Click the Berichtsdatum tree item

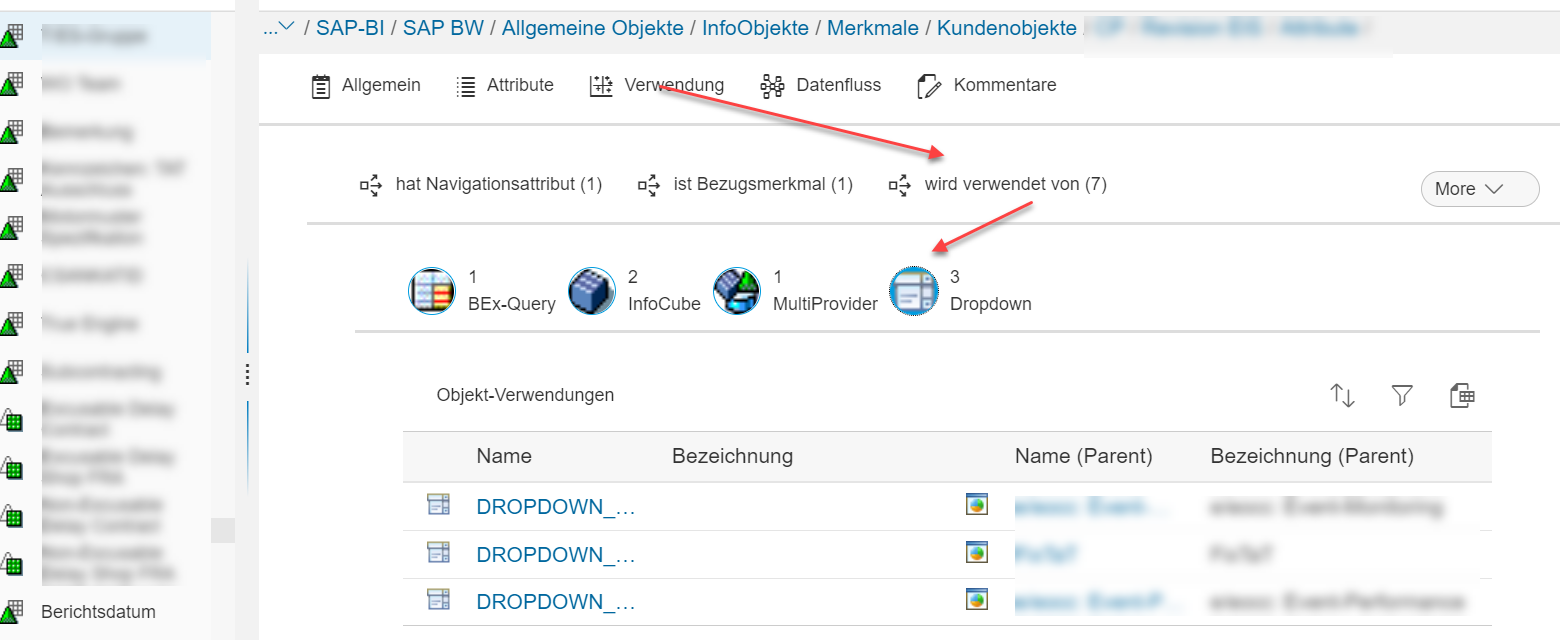coord(98,612)
